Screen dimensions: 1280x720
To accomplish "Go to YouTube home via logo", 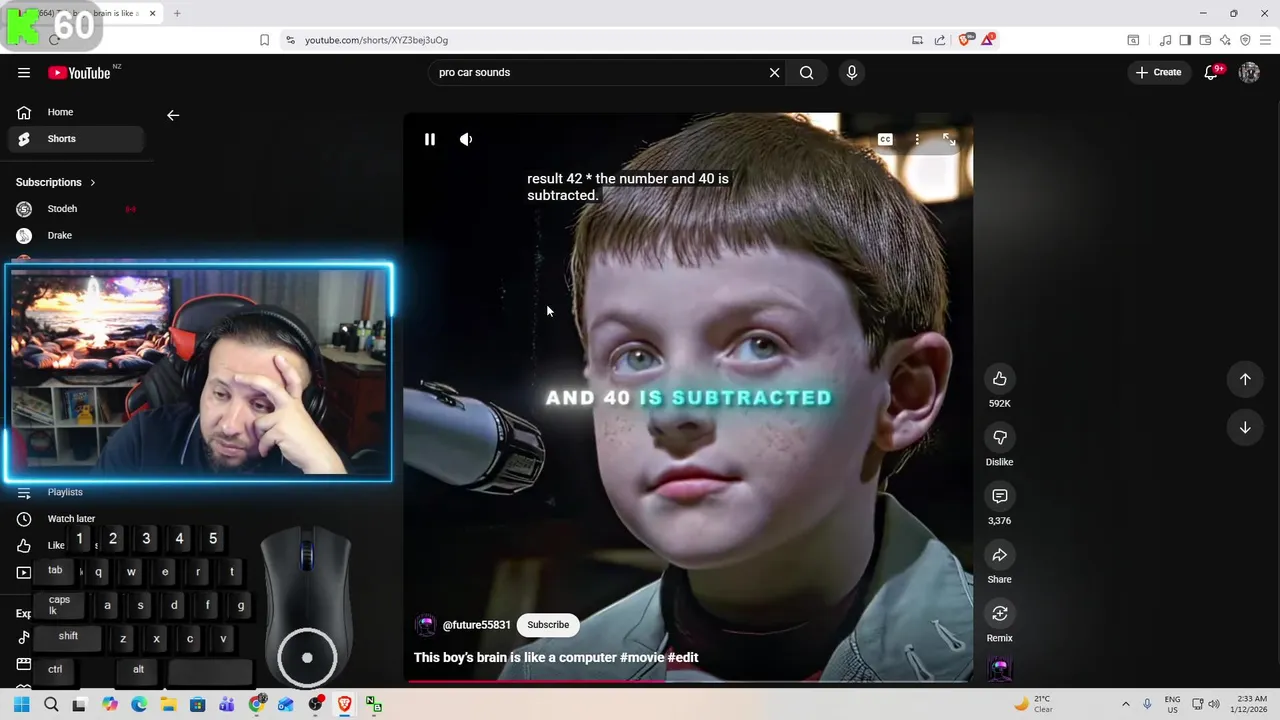I will [79, 72].
